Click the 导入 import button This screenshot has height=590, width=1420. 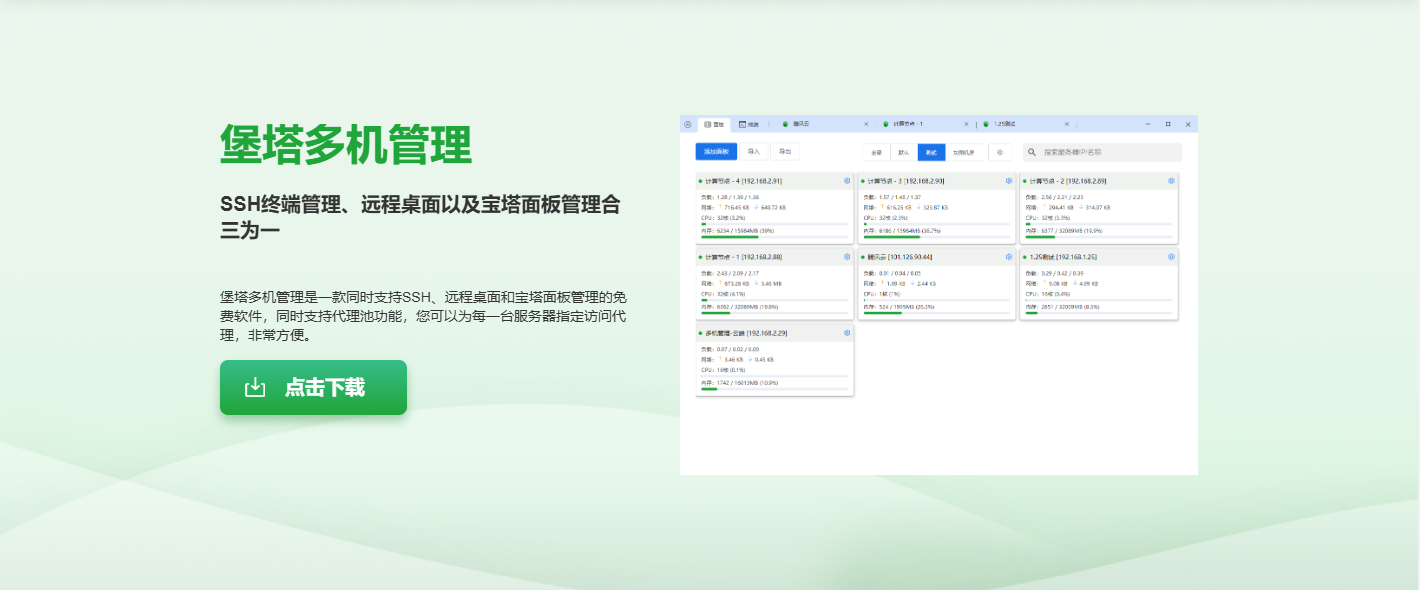754,152
